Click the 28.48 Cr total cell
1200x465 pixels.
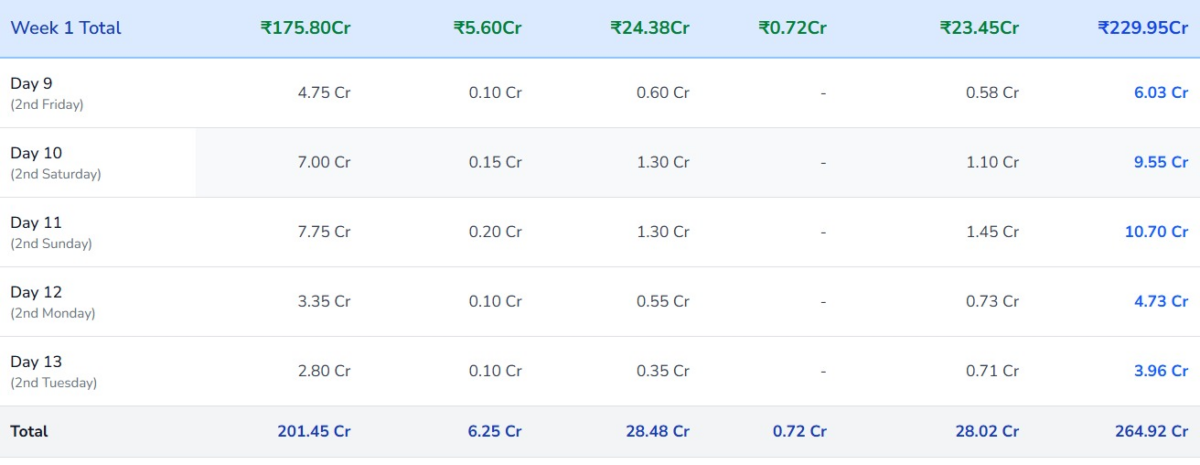pyautogui.click(x=657, y=432)
